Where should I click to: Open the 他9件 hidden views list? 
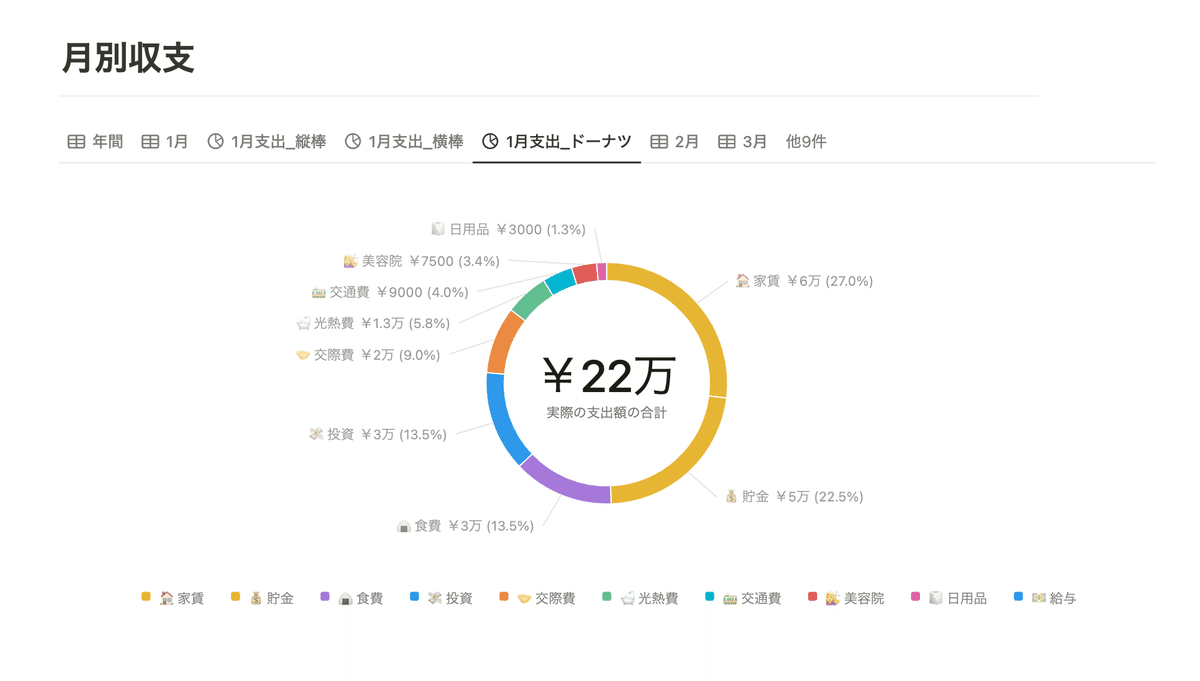(806, 142)
